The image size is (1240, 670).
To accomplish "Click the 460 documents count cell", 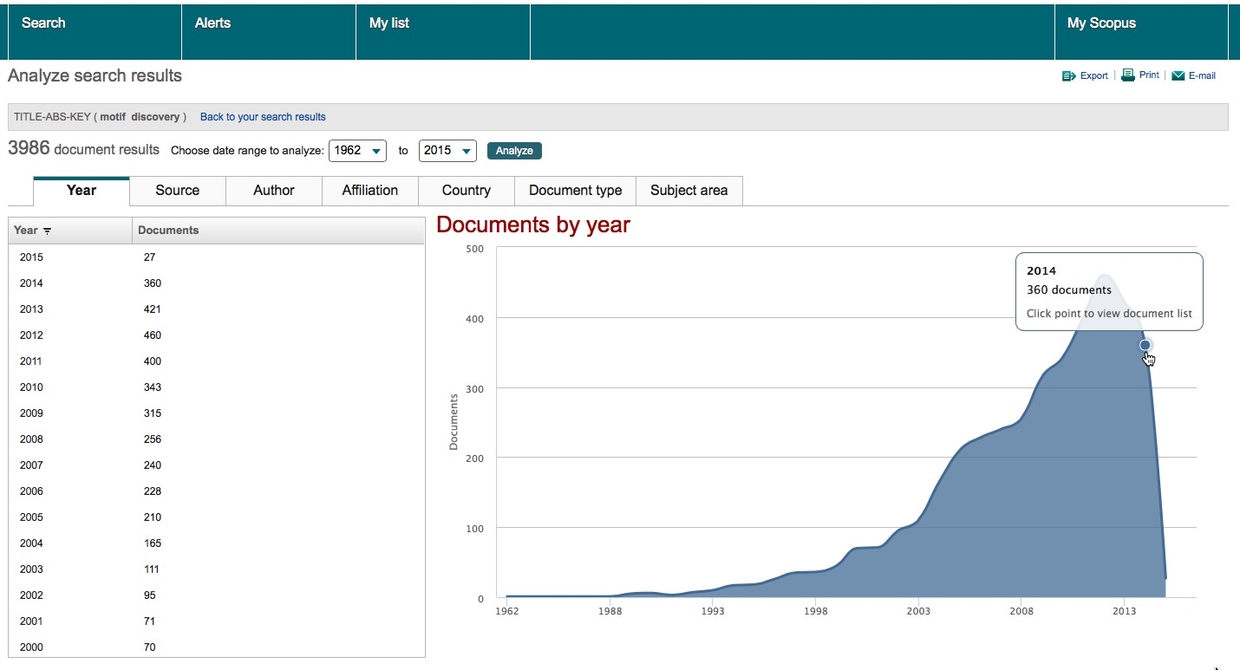I will (x=152, y=335).
